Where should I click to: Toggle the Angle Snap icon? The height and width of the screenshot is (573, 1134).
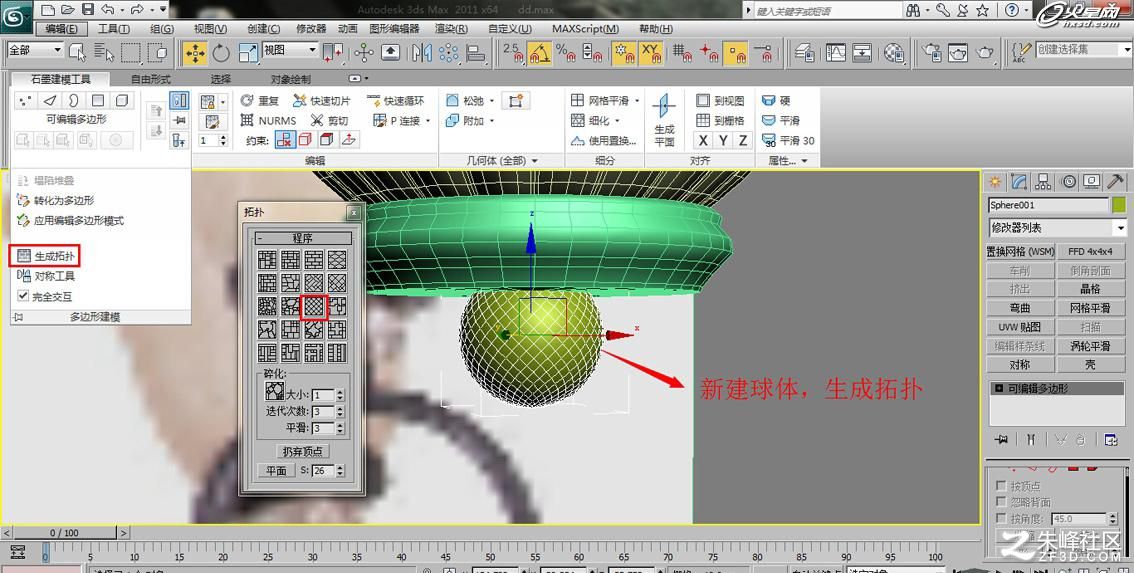coord(539,53)
